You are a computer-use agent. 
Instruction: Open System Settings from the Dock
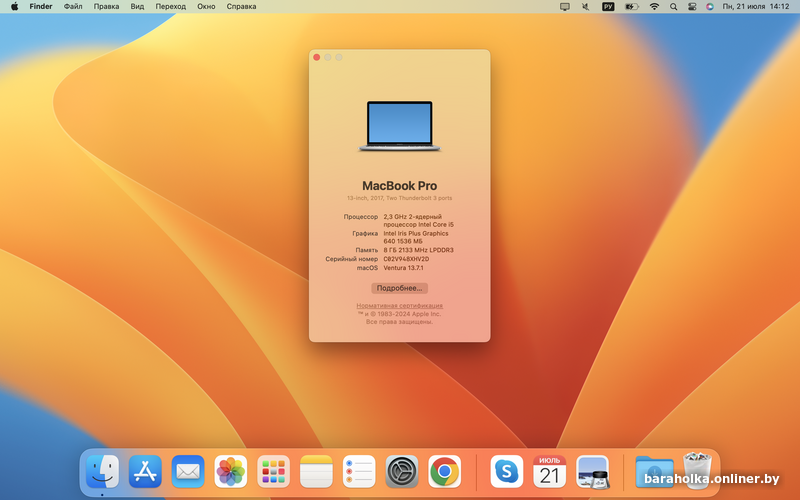click(x=402, y=471)
